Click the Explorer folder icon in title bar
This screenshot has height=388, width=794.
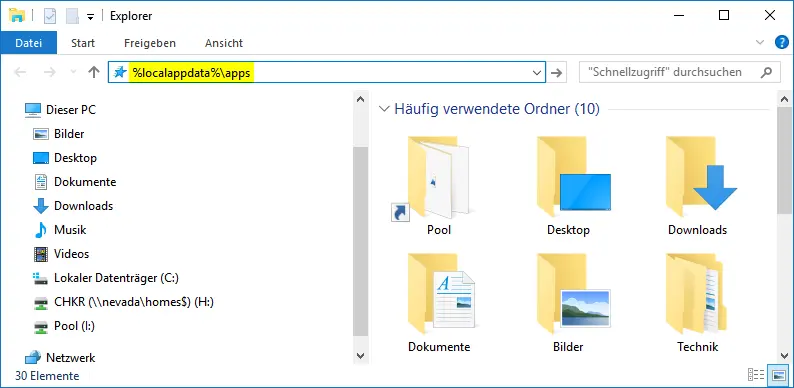pyautogui.click(x=17, y=15)
